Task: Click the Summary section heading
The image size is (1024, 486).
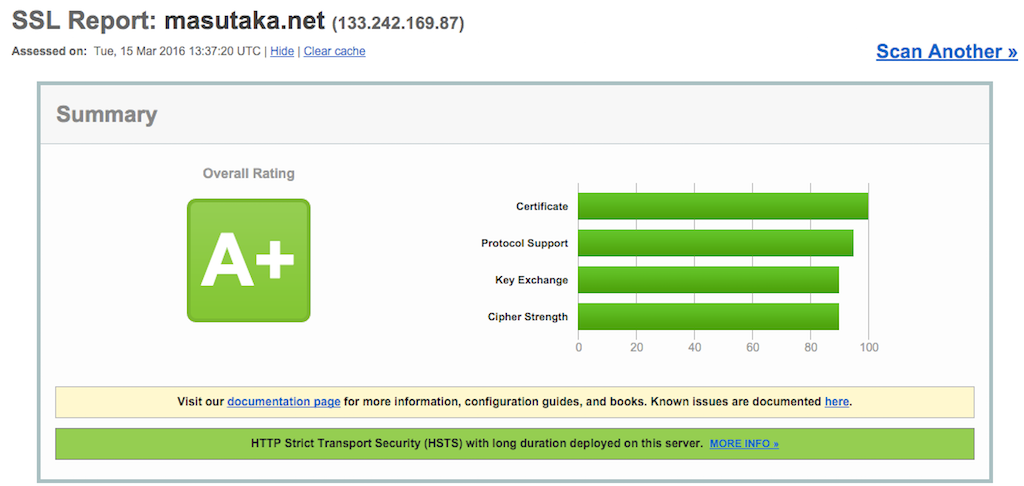Action: [x=106, y=114]
